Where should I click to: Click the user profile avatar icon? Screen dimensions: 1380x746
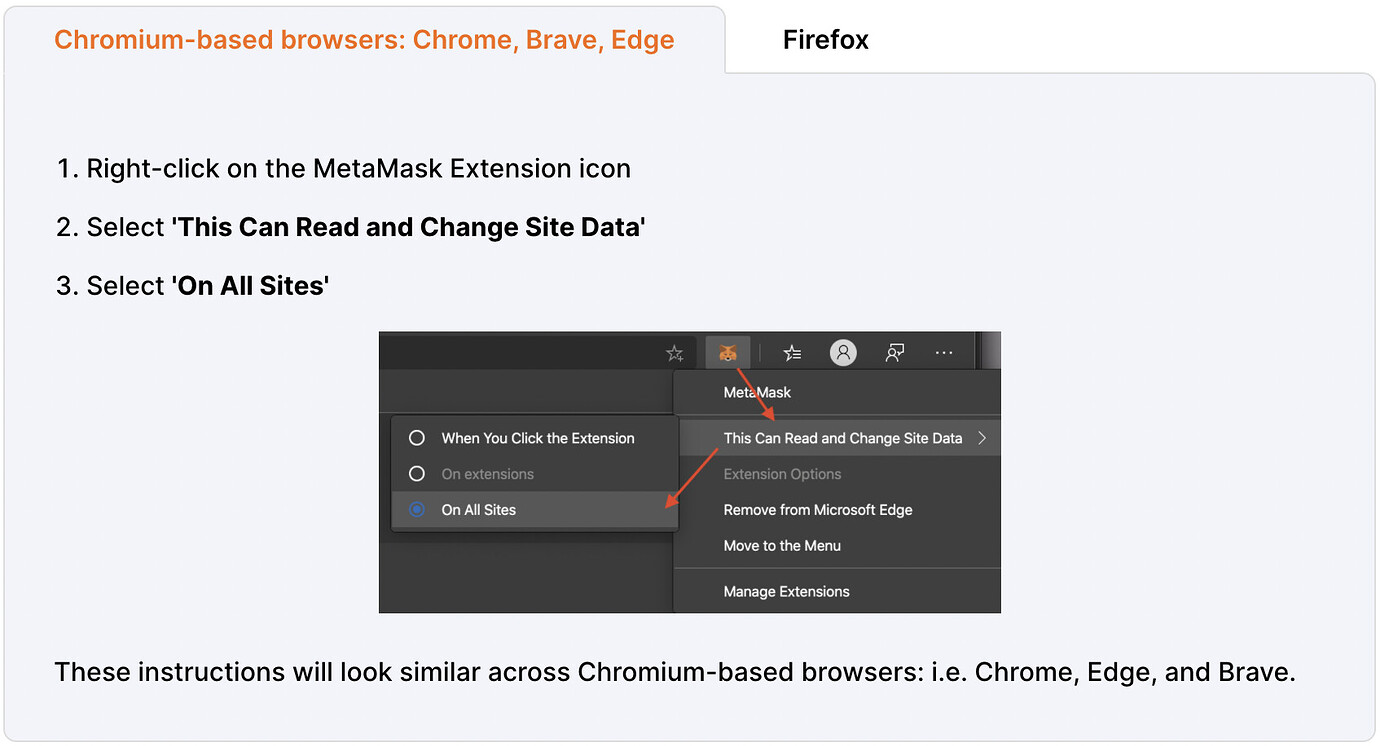tap(843, 352)
